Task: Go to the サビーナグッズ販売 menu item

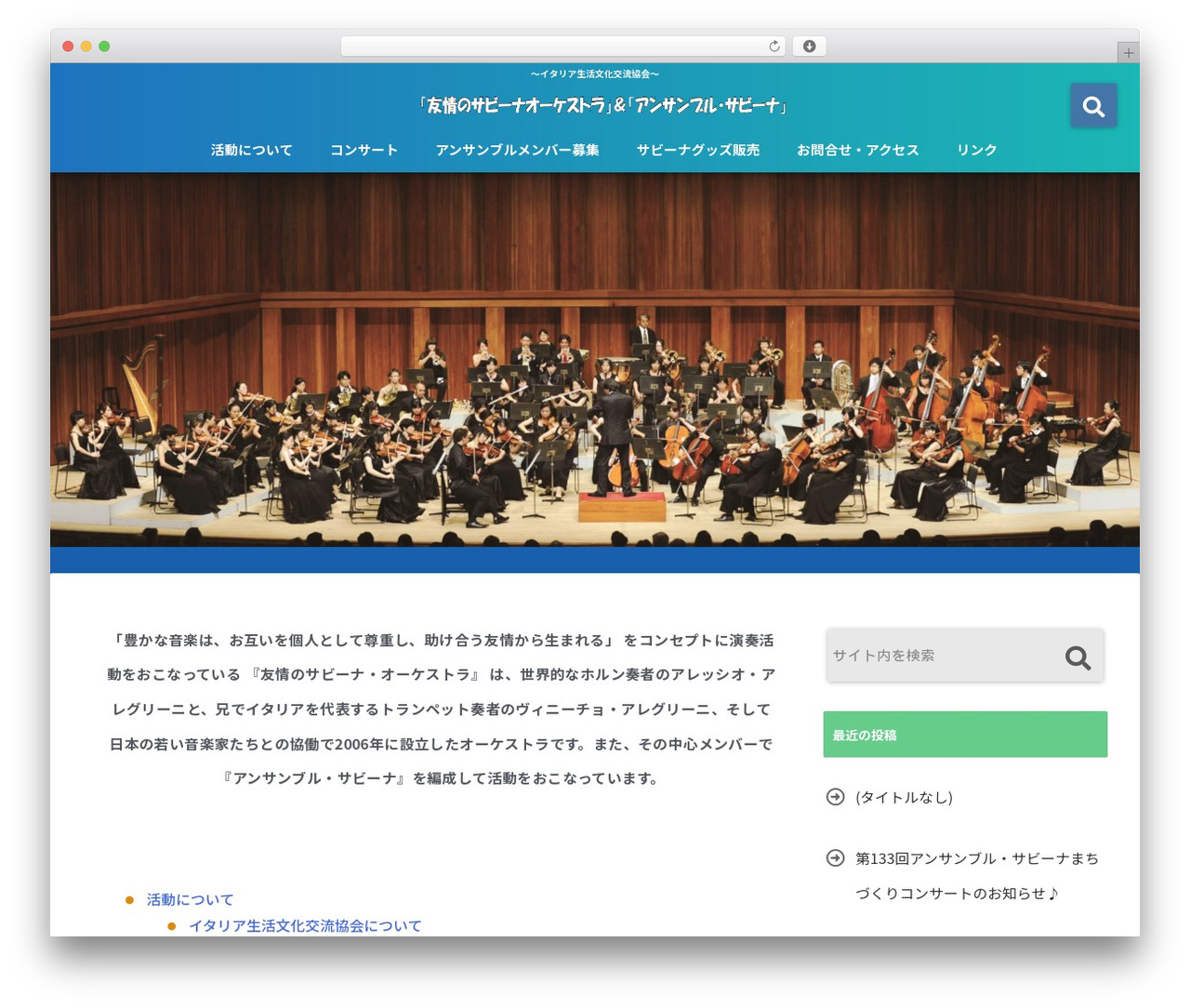Action: 697,150
